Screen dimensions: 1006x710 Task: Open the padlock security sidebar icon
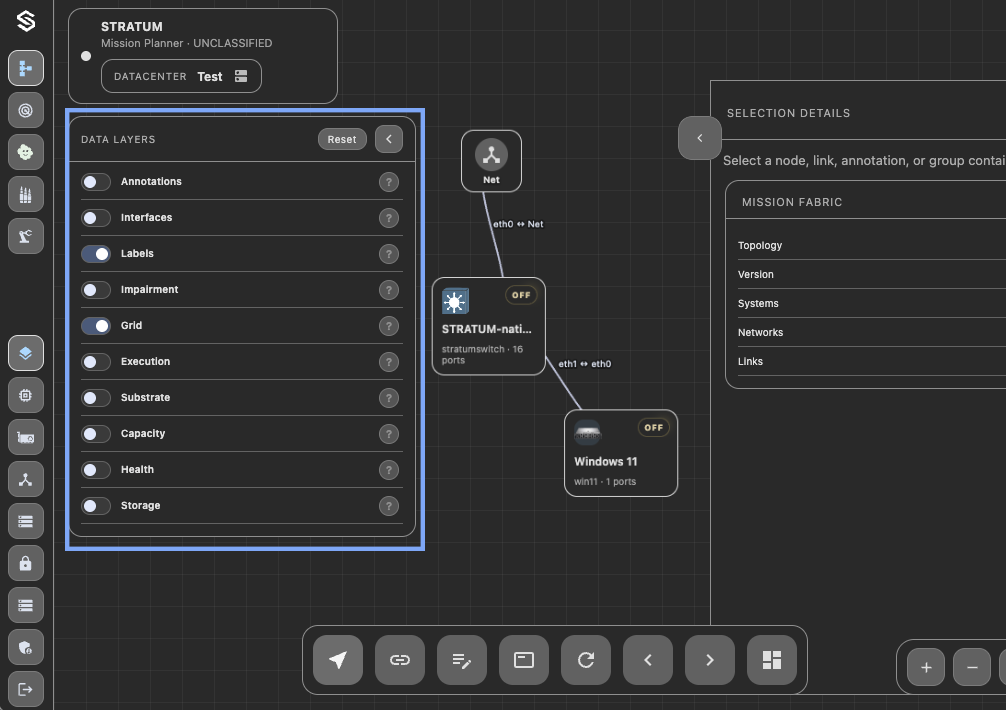26,563
